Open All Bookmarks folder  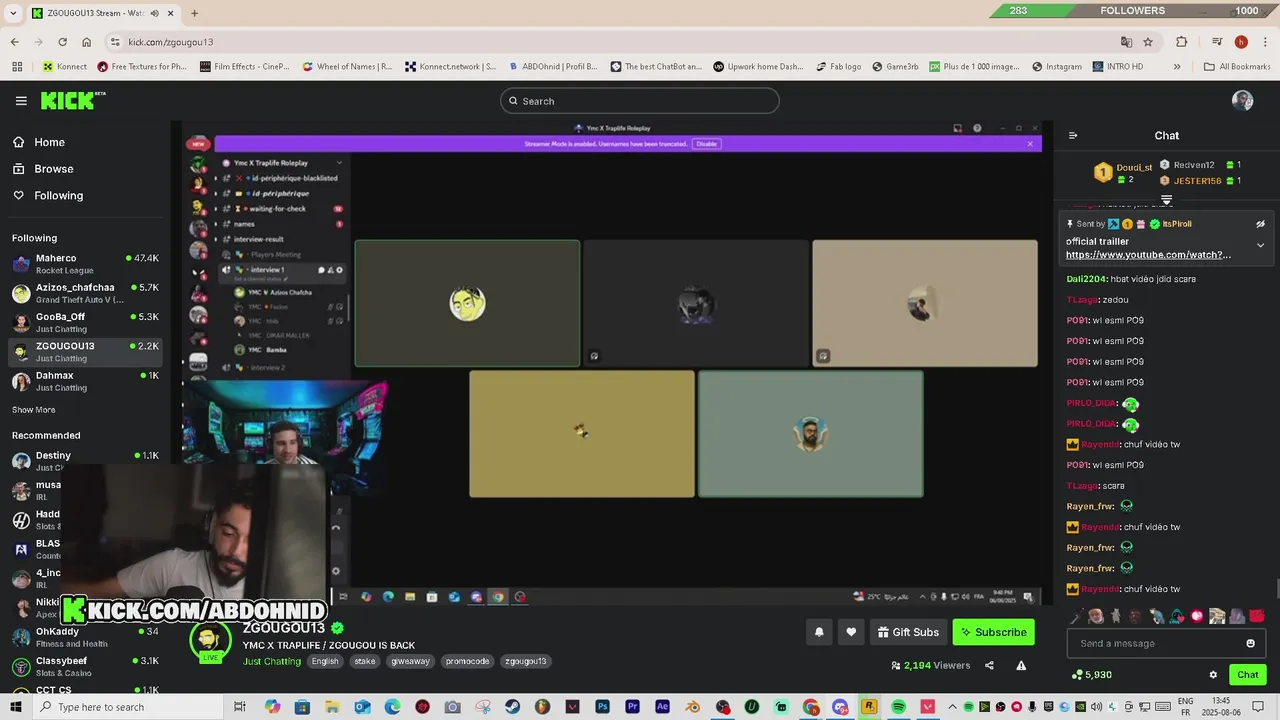click(1237, 67)
